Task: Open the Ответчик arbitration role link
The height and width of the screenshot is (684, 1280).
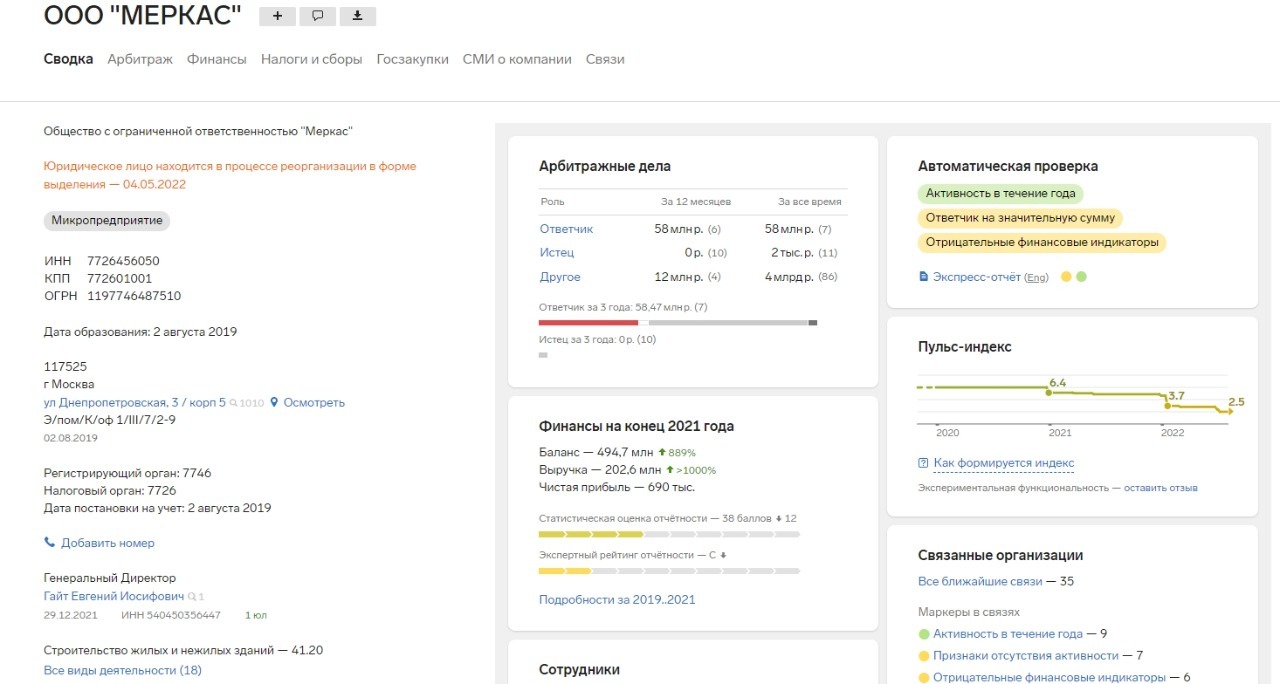Action: [567, 229]
